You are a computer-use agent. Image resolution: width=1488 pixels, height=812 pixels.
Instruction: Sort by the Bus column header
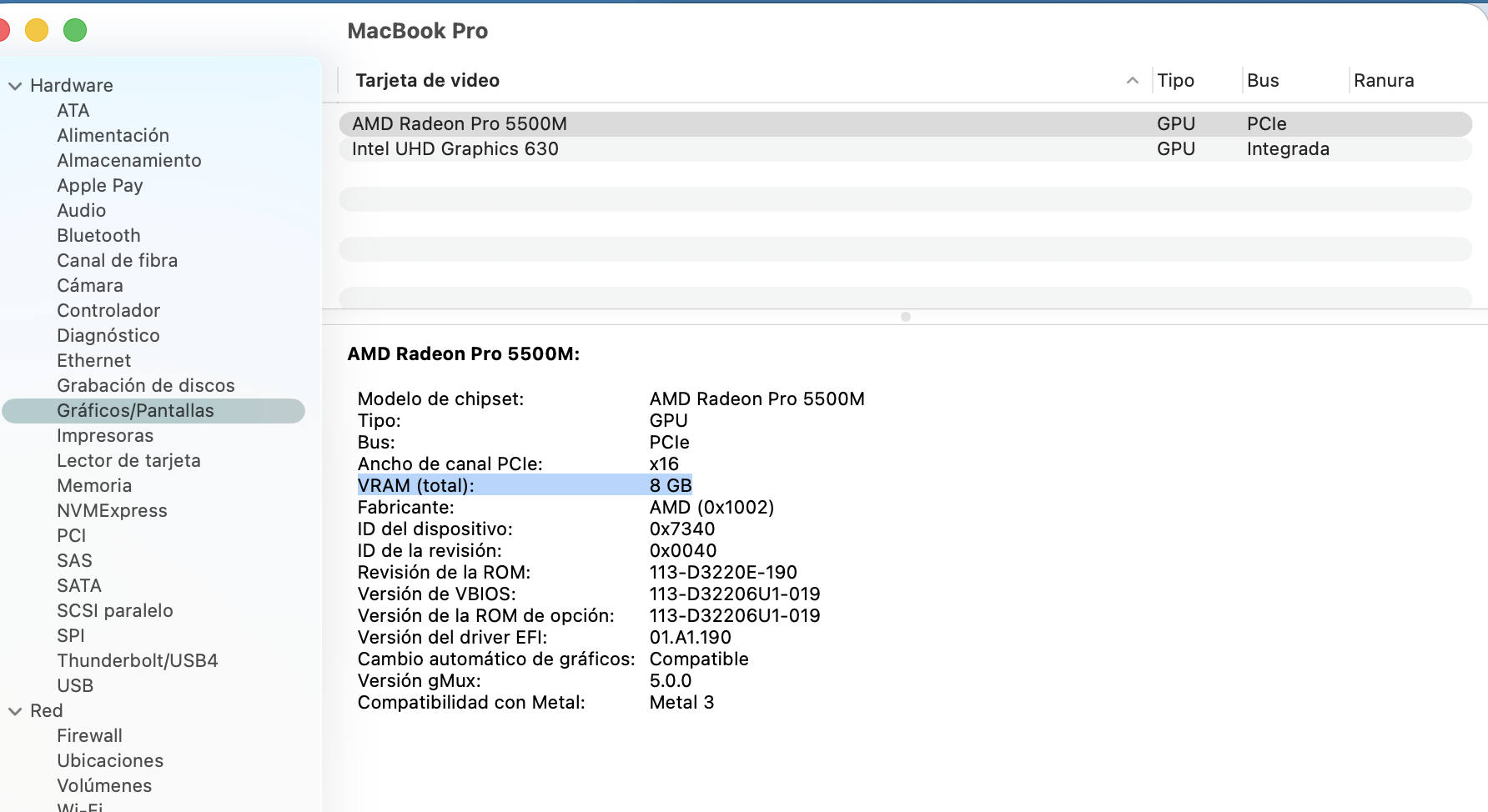coord(1263,80)
